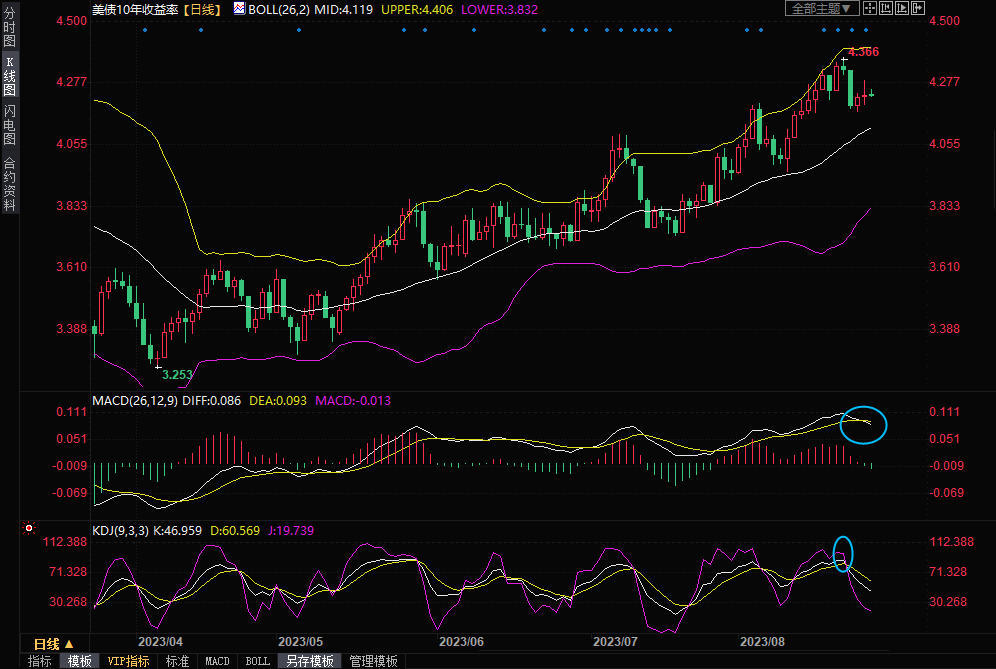Click the first blue event dot above the chart
996x669 pixels.
[x=145, y=29]
